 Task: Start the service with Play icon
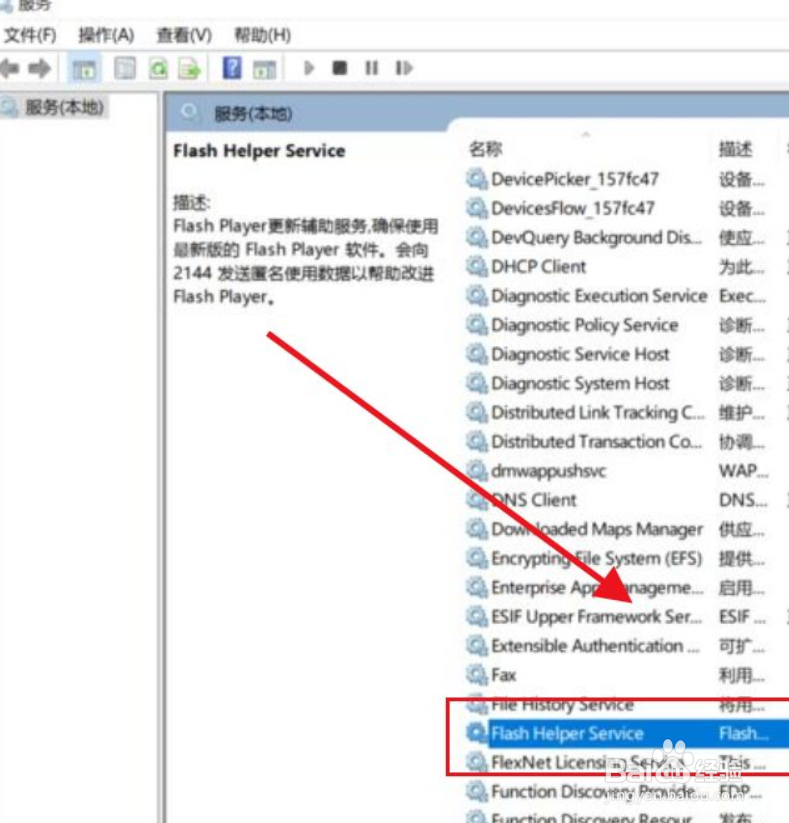point(309,68)
